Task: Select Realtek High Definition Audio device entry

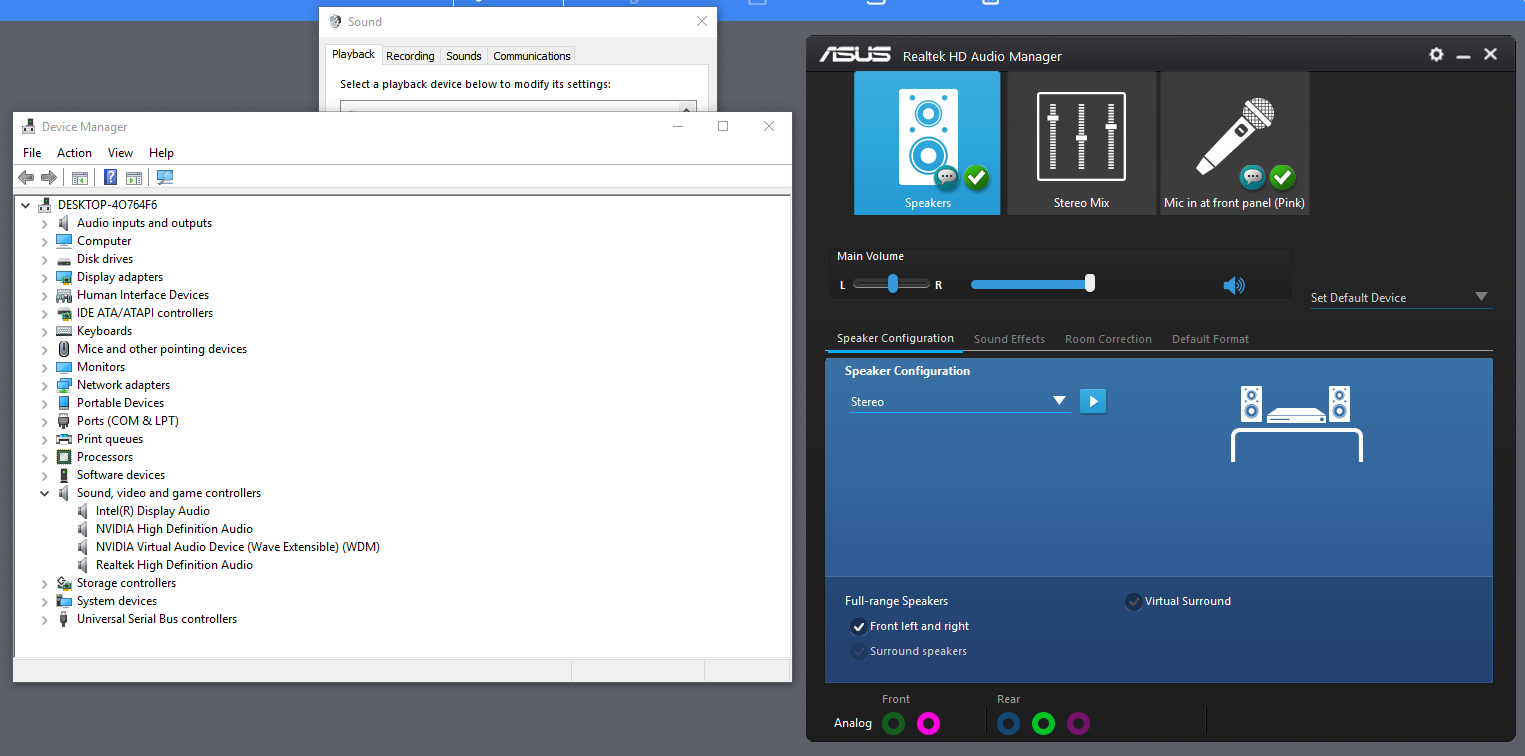Action: [x=174, y=564]
